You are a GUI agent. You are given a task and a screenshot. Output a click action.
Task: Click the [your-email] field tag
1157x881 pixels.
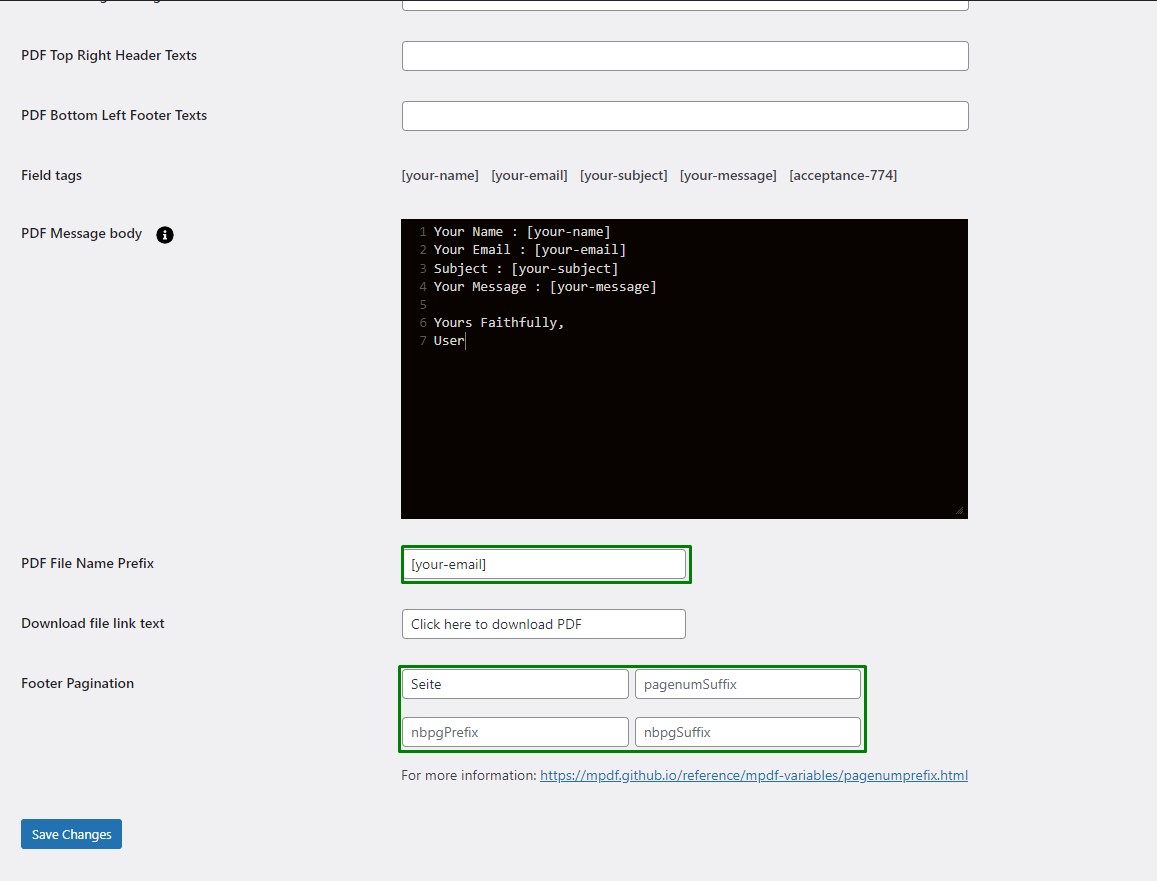[x=529, y=176]
